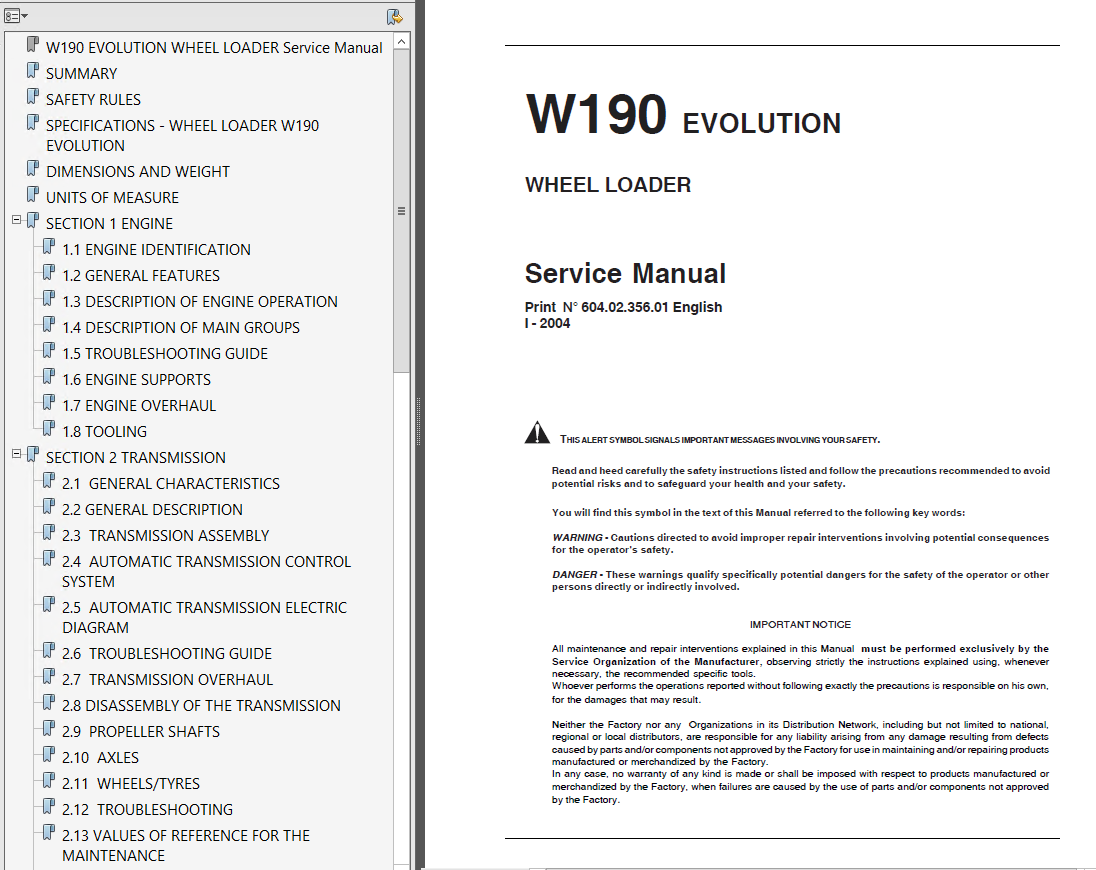Click the bookmark icon beside 1.1 ENGINE IDENTIFICATION
Screen dimensions: 1096x870
49,247
